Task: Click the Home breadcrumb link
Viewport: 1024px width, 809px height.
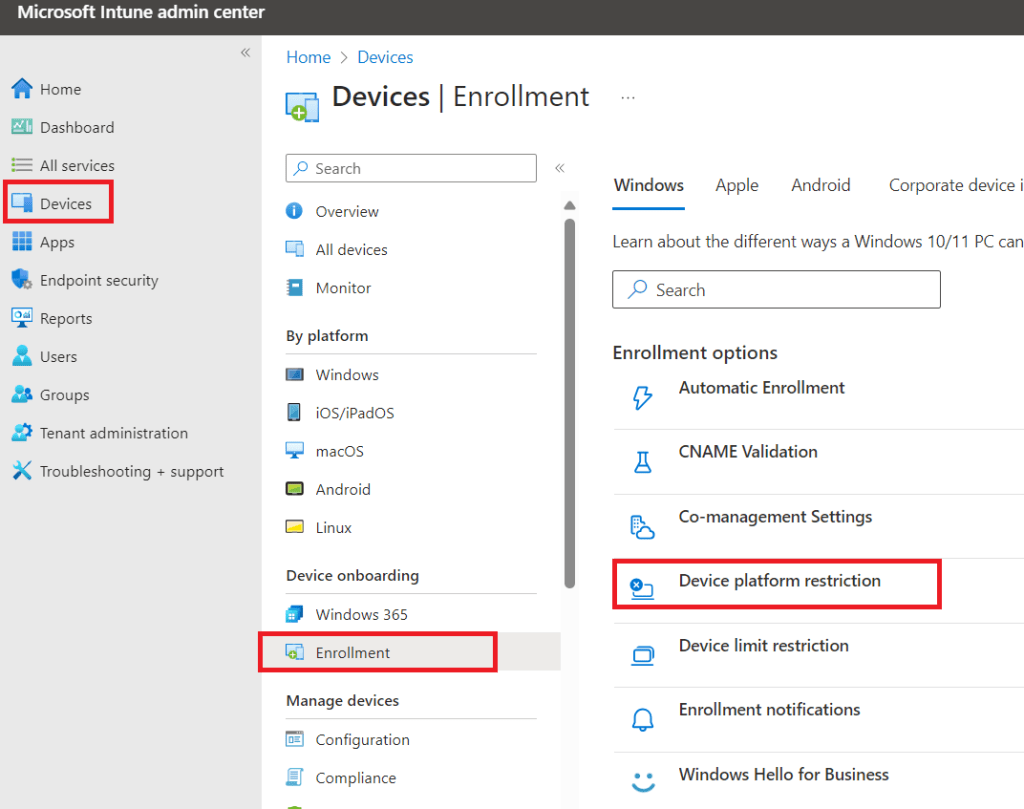Action: pyautogui.click(x=308, y=57)
